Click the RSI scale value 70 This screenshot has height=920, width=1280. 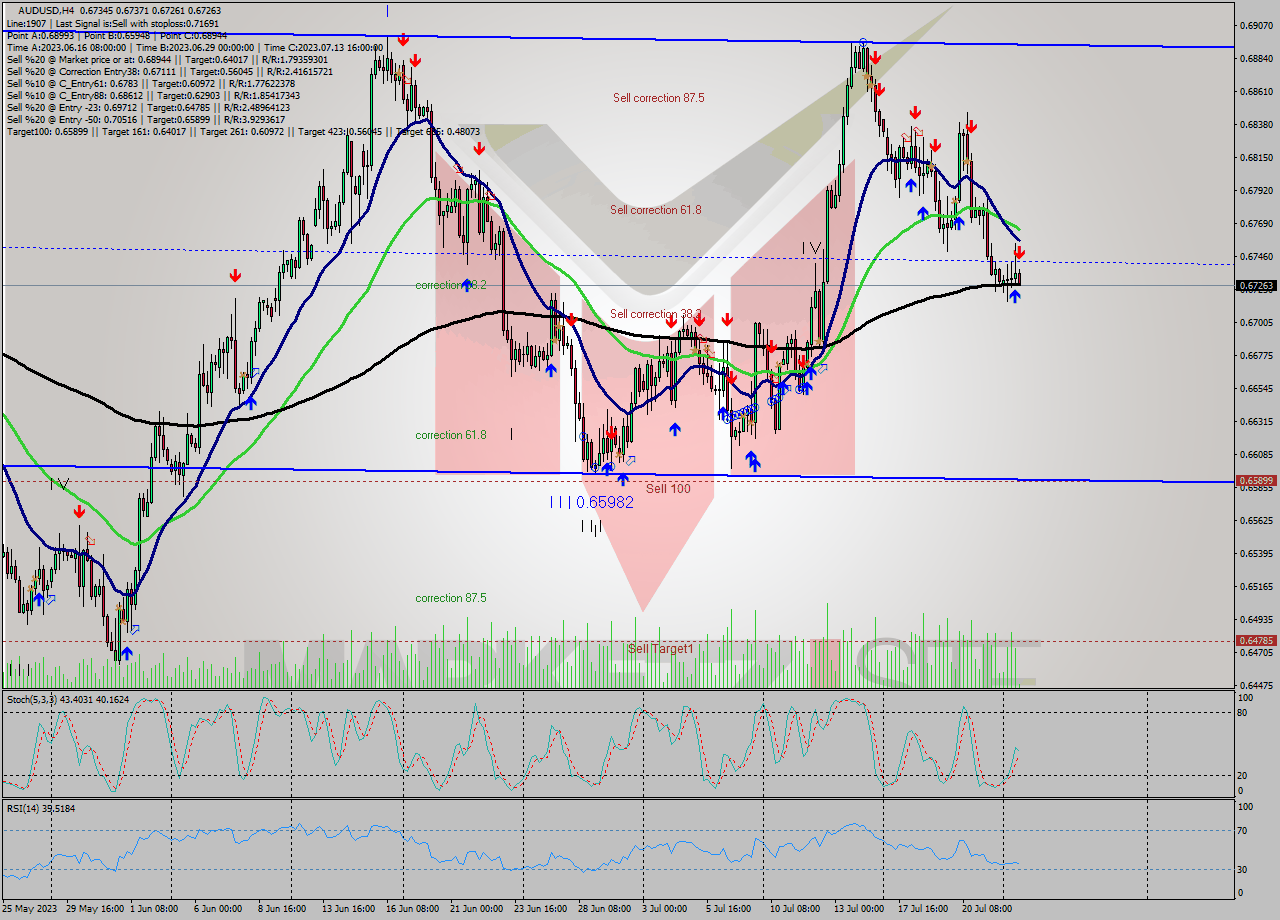[x=1243, y=830]
